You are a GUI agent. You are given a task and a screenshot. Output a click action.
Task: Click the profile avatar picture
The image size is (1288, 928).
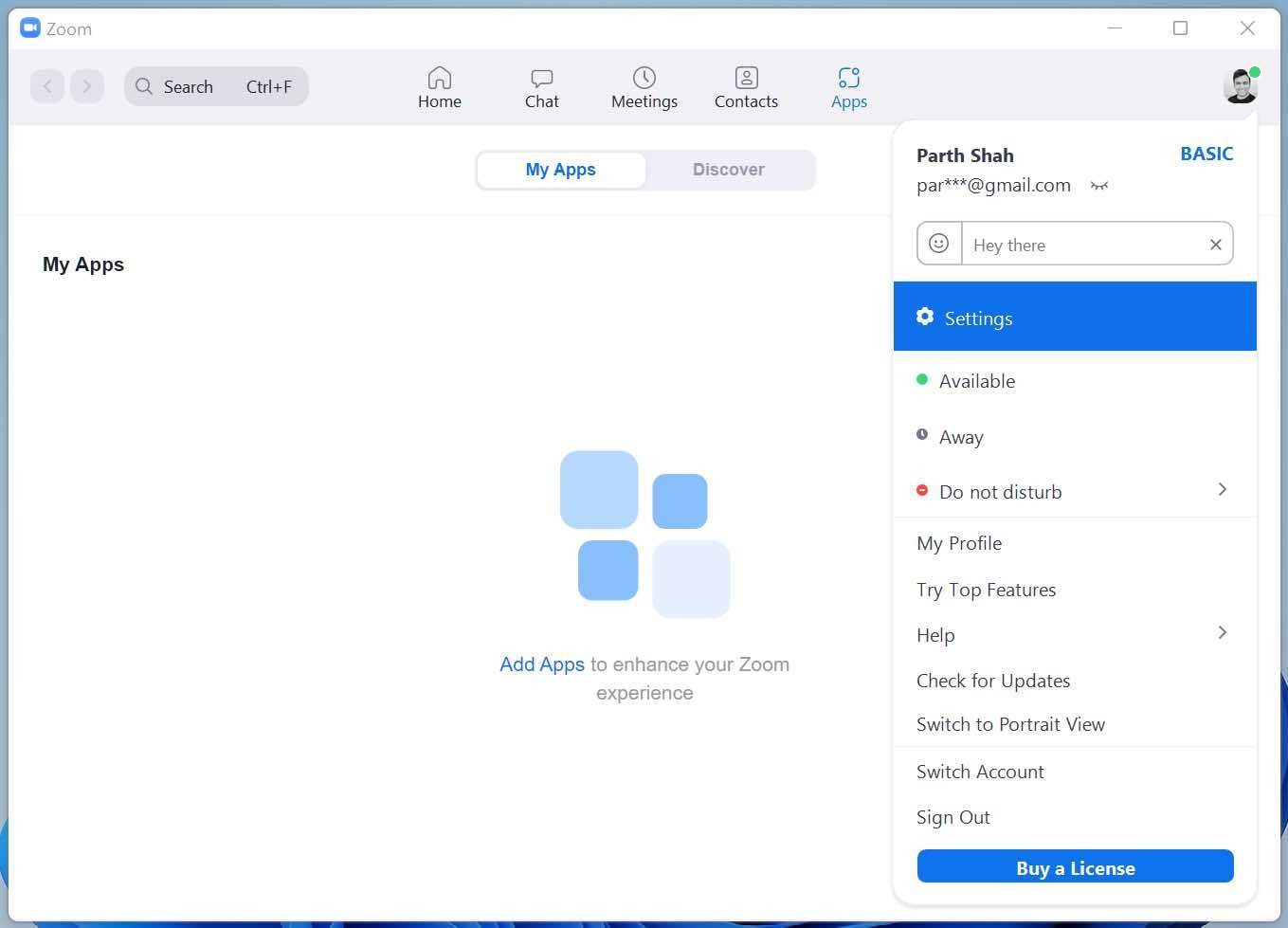pos(1241,86)
